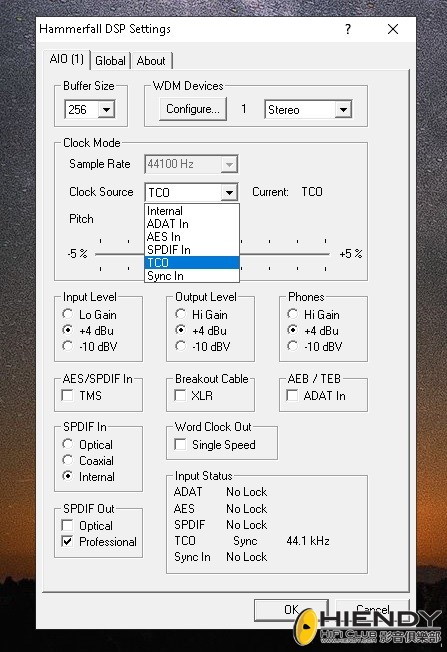Click the Configure... button for WDM Devices
Viewport: 447px width, 652px height.
coord(193,109)
